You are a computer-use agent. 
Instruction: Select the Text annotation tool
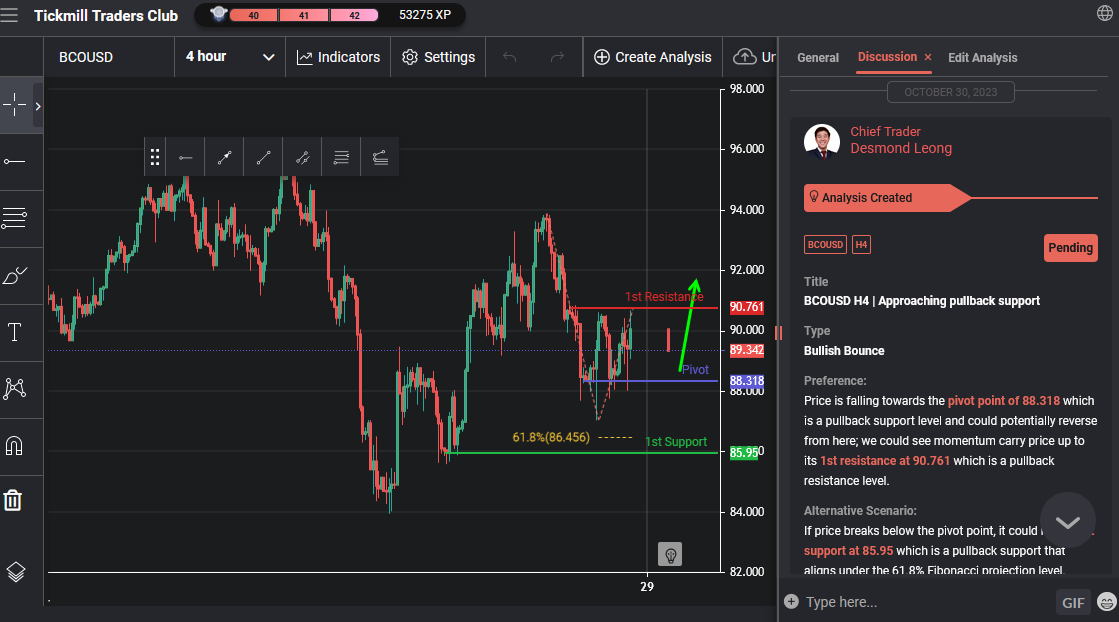tap(14, 332)
